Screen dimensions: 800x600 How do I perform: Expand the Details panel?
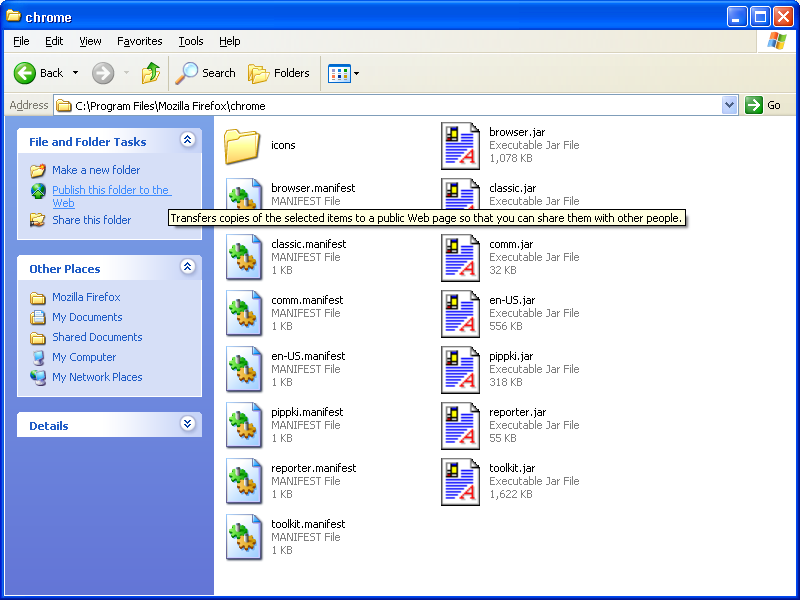pyautogui.click(x=187, y=424)
